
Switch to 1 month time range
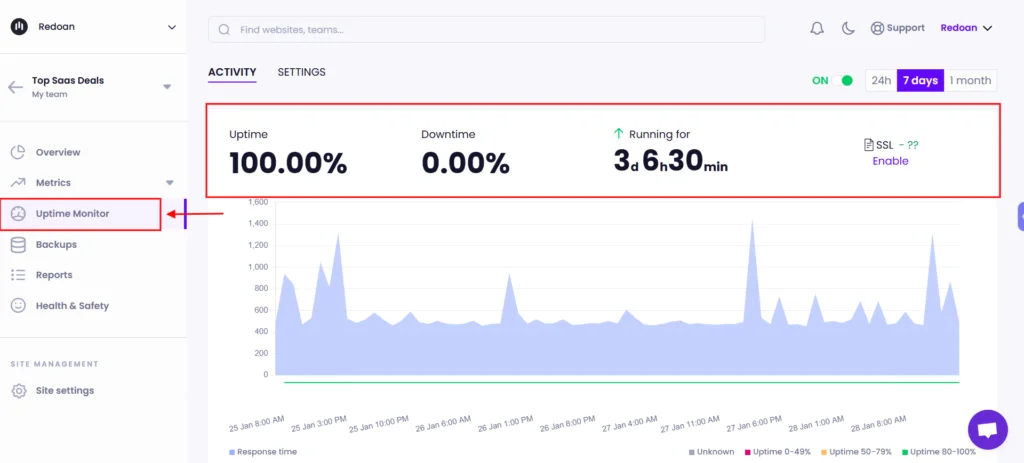pyautogui.click(x=970, y=81)
